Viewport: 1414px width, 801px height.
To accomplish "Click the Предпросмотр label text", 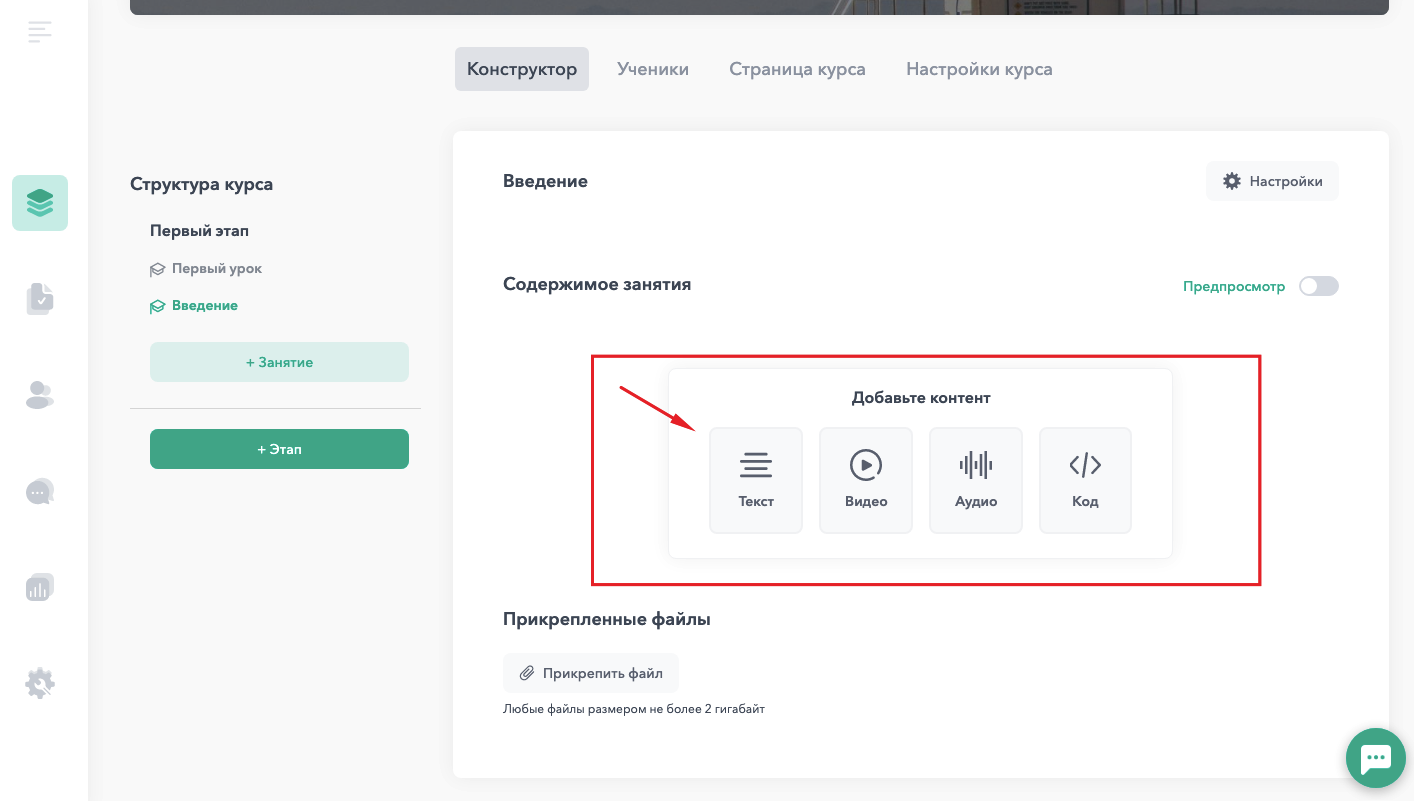I will [x=1234, y=286].
